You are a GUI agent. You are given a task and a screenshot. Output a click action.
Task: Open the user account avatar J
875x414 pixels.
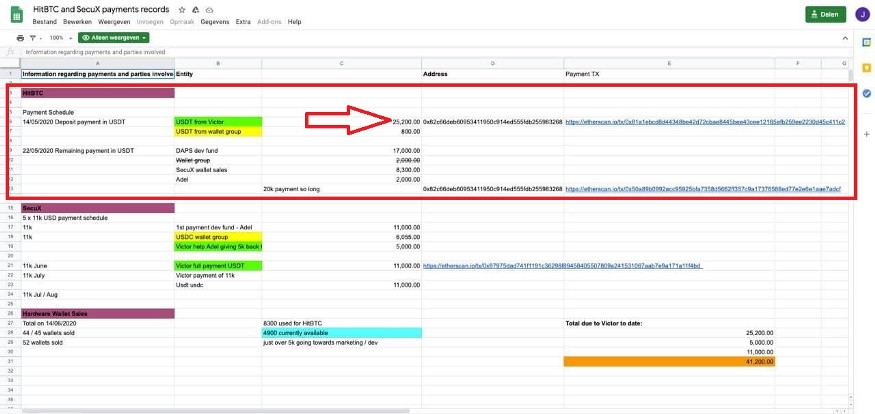[862, 15]
